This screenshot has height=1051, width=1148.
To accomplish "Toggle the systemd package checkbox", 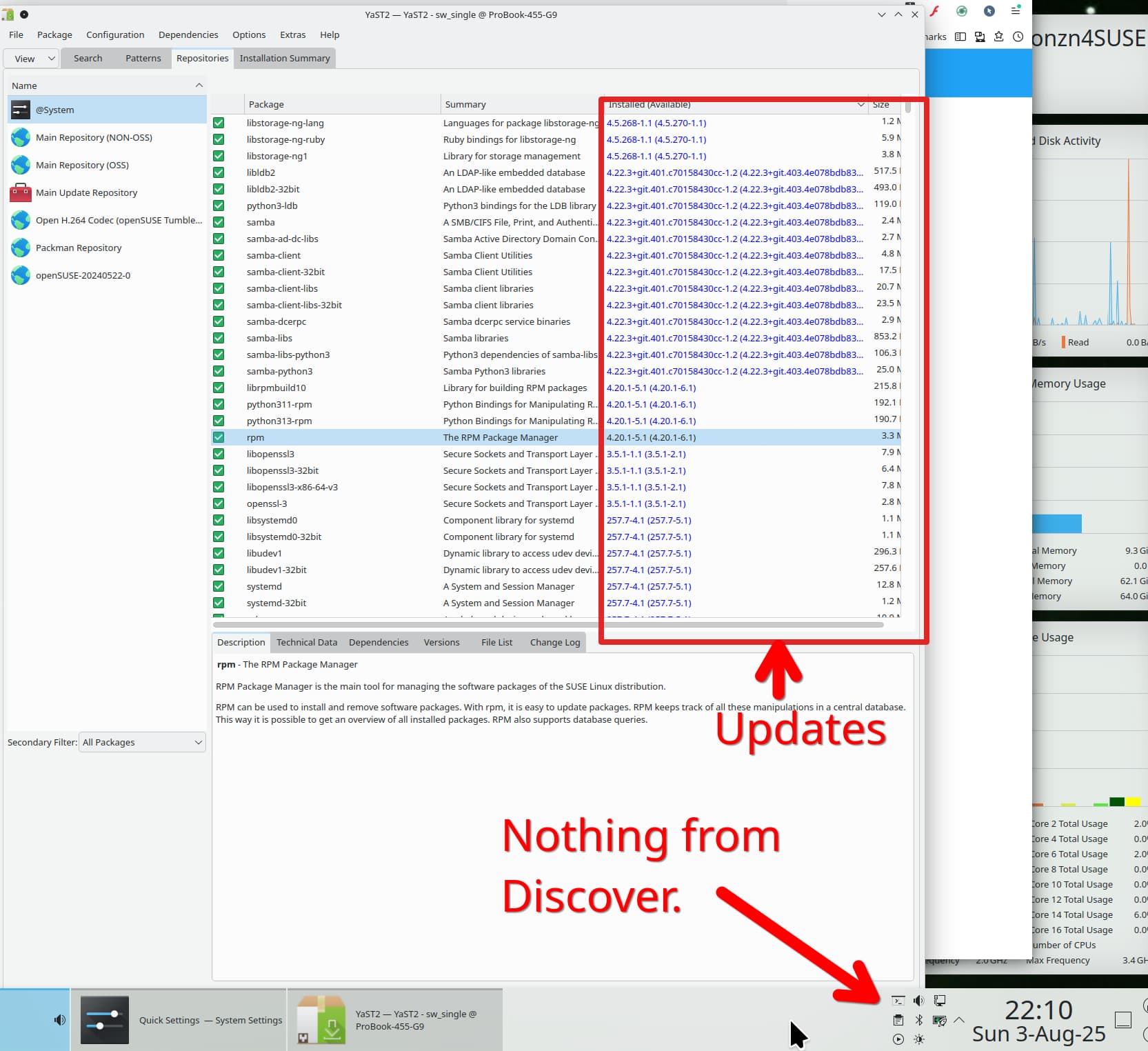I will click(219, 586).
